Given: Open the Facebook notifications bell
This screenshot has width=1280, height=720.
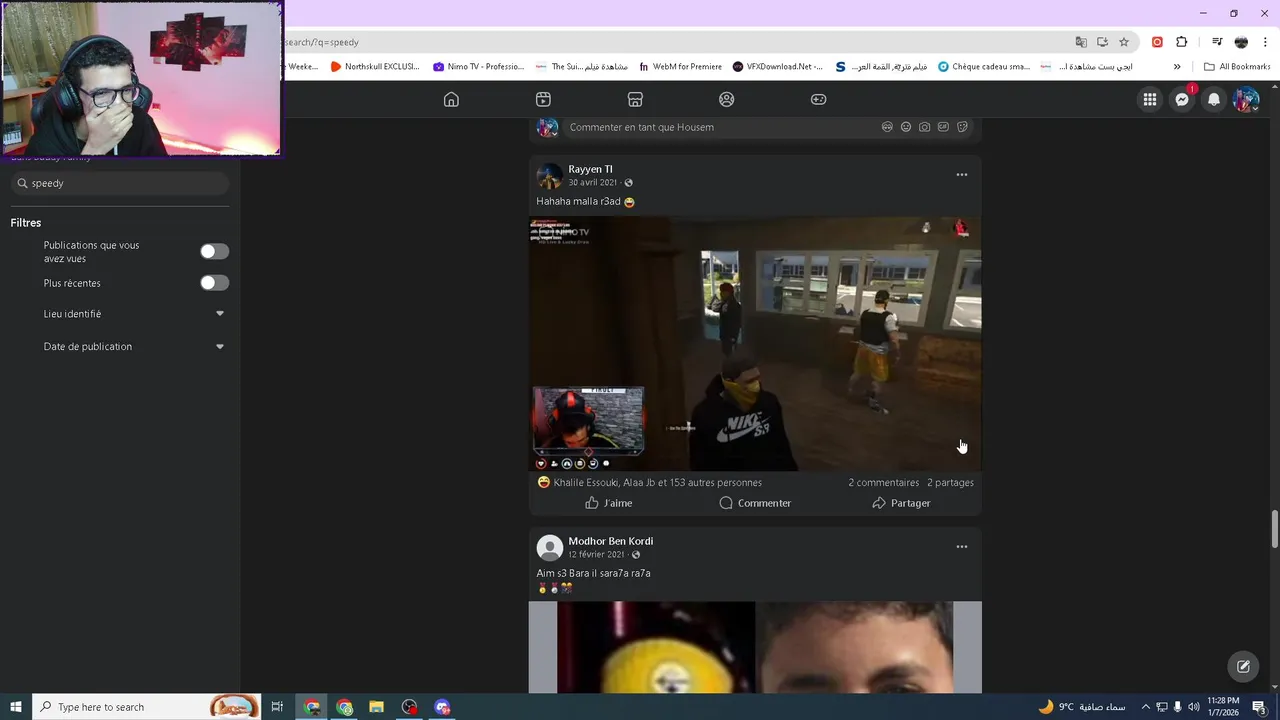Looking at the screenshot, I should 1214,99.
